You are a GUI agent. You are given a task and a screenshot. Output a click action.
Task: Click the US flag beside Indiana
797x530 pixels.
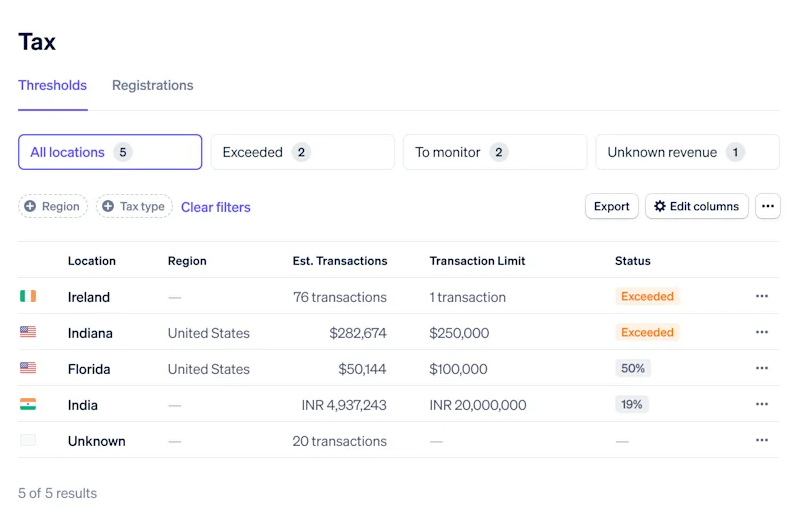[28, 332]
